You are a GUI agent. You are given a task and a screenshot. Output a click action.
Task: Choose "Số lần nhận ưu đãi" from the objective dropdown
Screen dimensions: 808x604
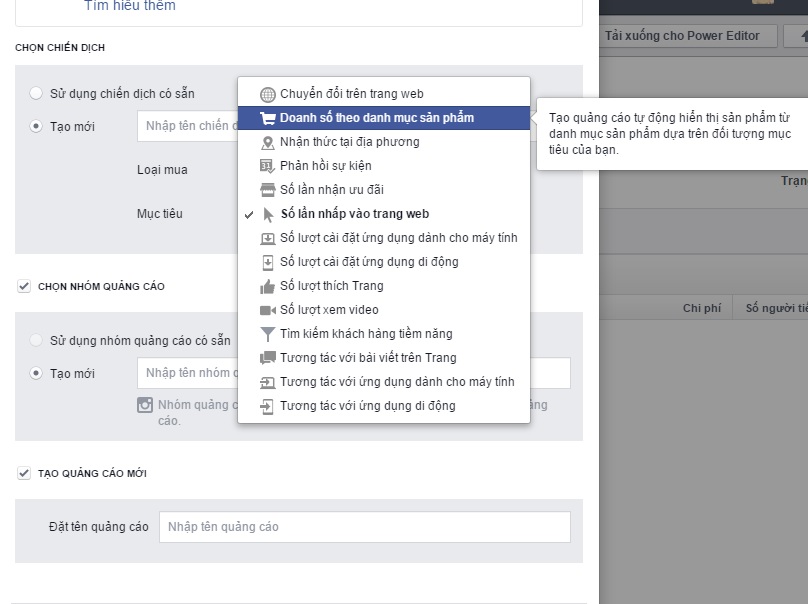(x=330, y=189)
